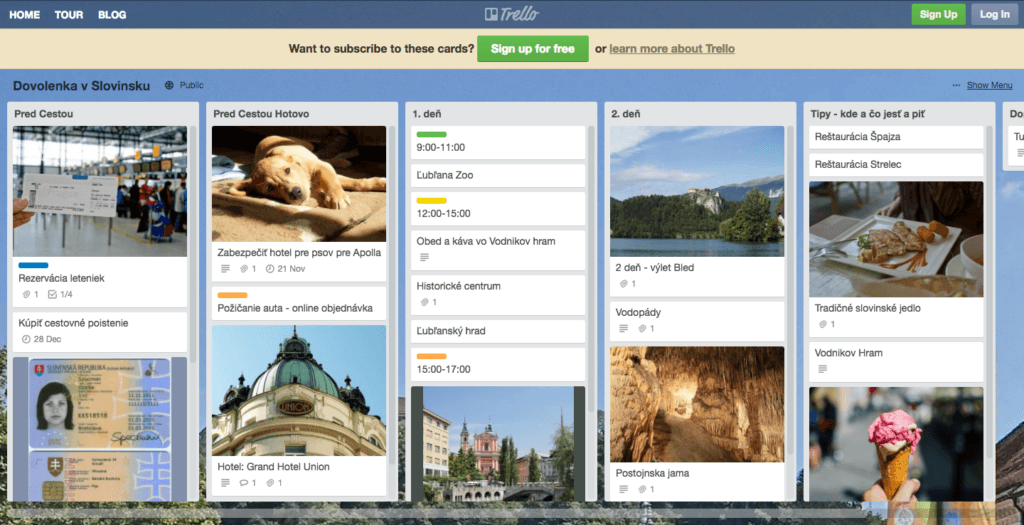This screenshot has width=1024, height=525.
Task: Click attachment icon on Historické centrum card
Action: pos(424,303)
